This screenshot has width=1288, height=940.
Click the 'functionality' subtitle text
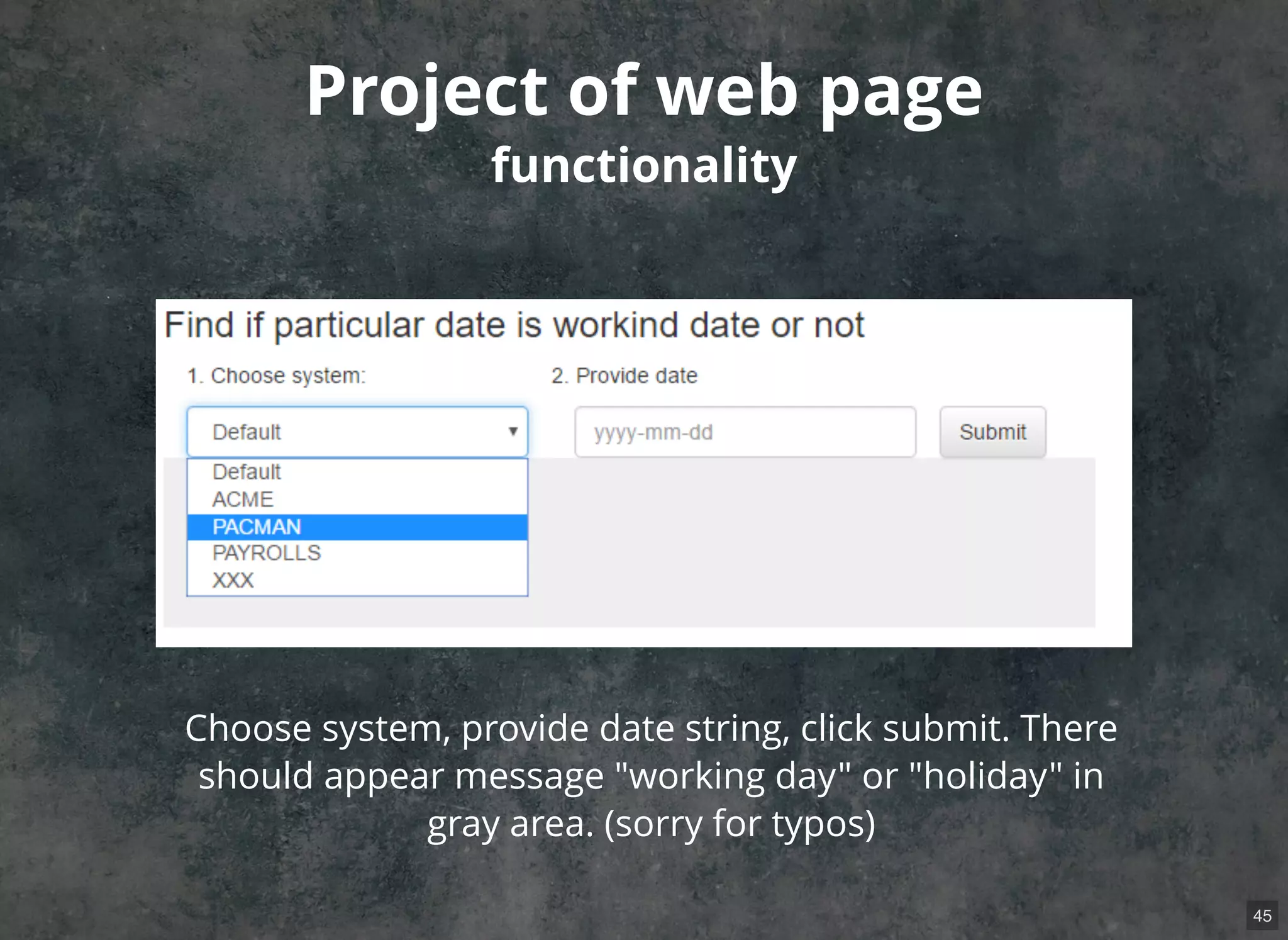(644, 165)
